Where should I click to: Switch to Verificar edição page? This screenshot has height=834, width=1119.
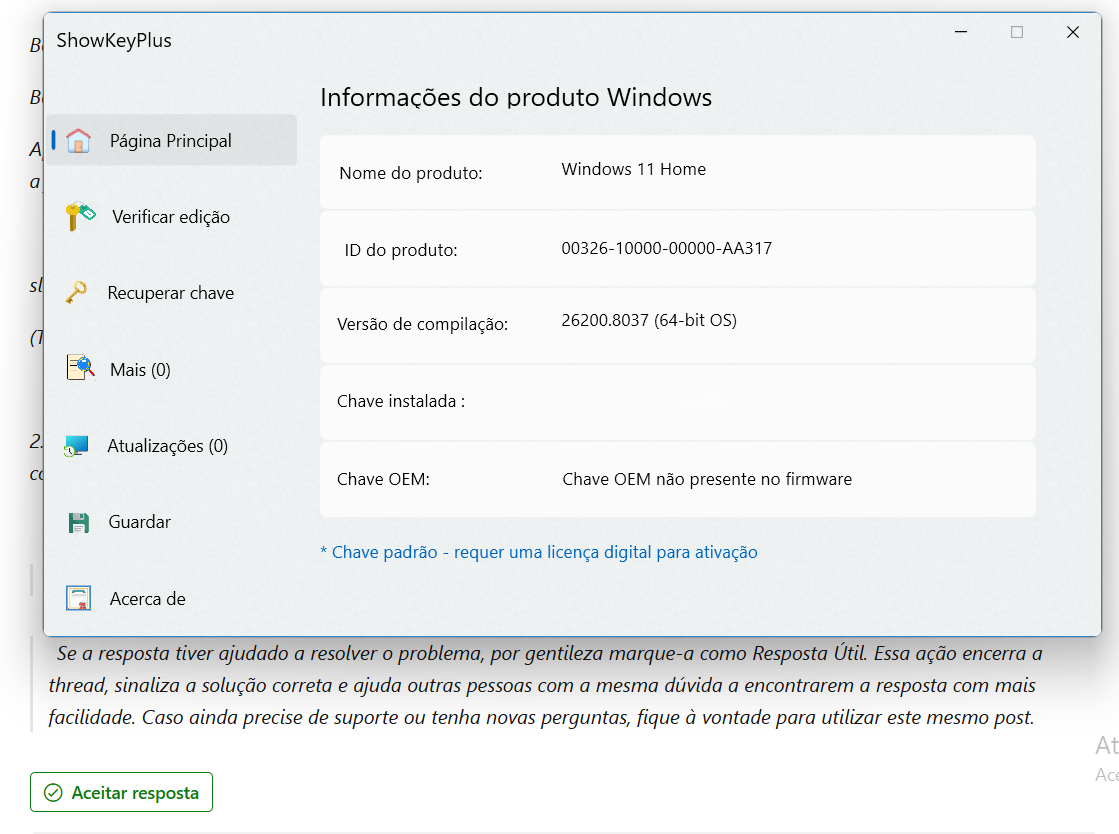172,217
